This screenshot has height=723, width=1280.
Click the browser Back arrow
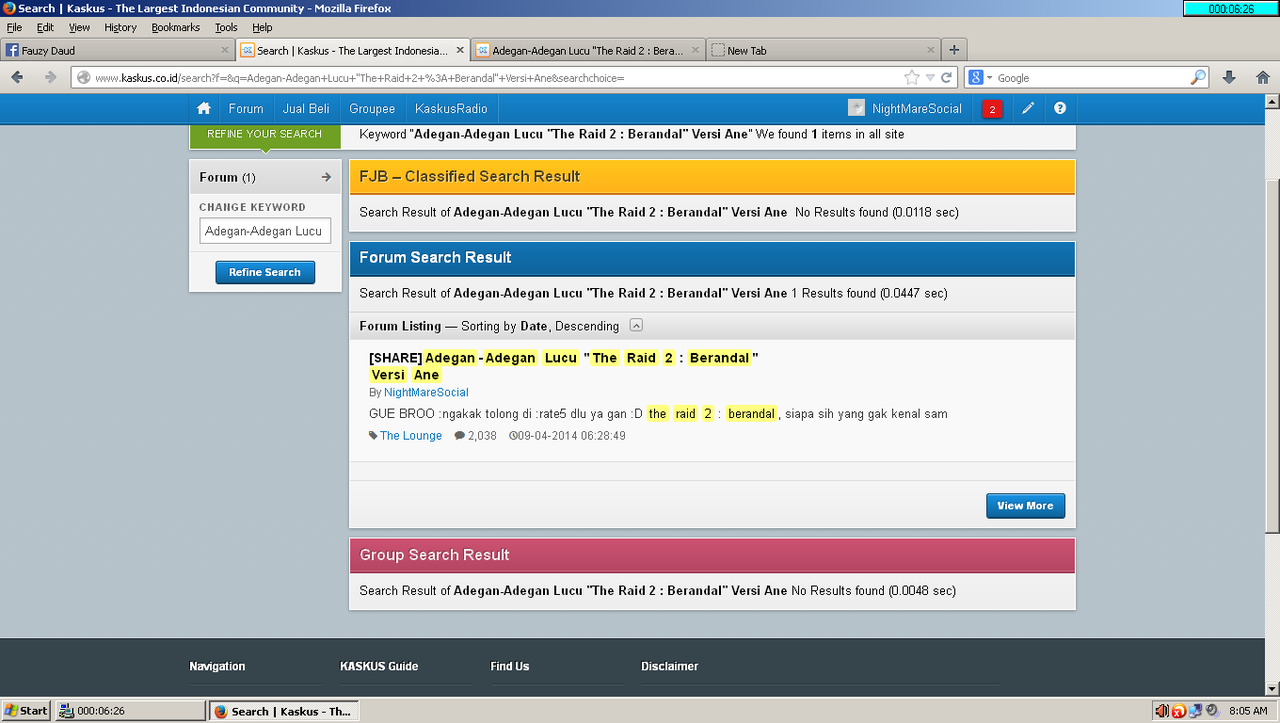point(17,77)
